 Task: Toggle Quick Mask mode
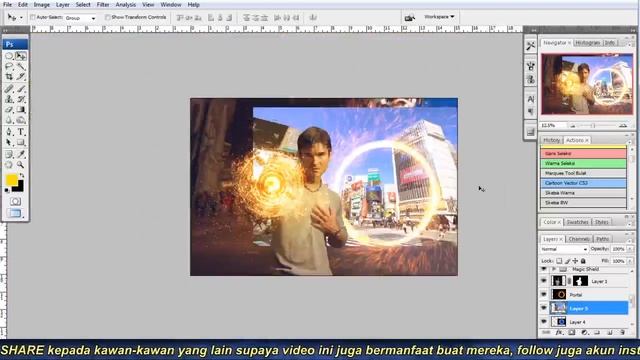[x=15, y=202]
